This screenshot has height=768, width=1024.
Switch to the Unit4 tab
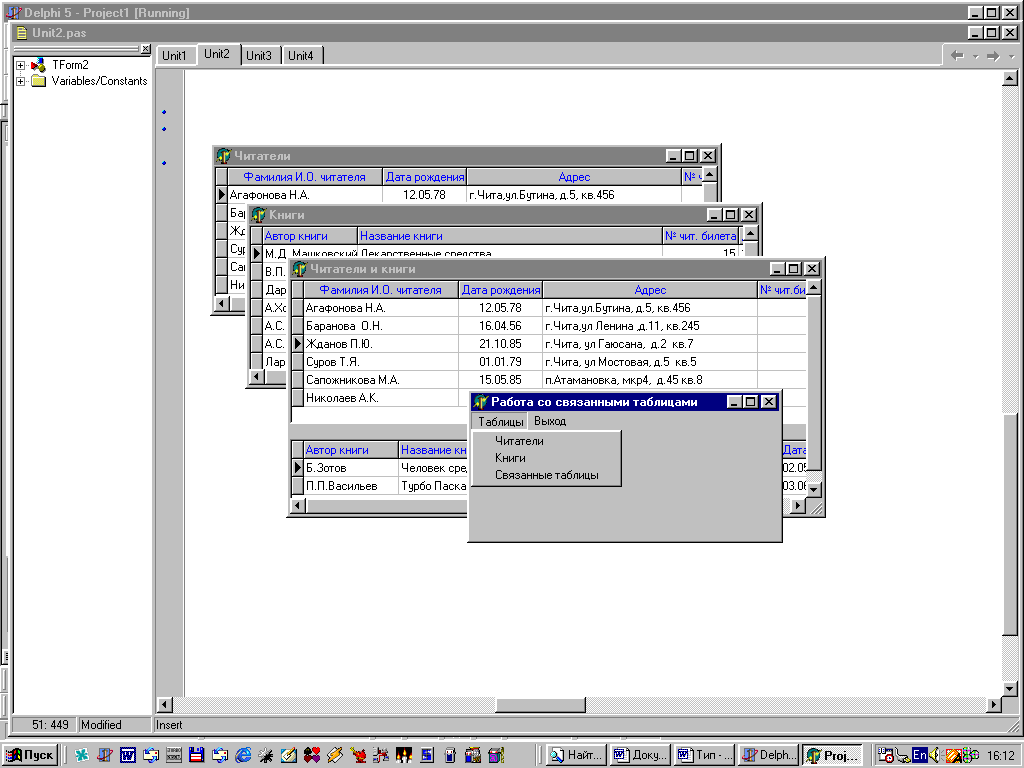pyautogui.click(x=301, y=56)
